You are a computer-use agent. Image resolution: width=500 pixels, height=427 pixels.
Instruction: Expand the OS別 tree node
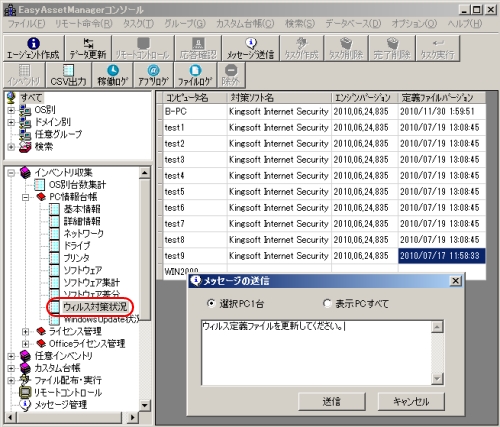11,110
